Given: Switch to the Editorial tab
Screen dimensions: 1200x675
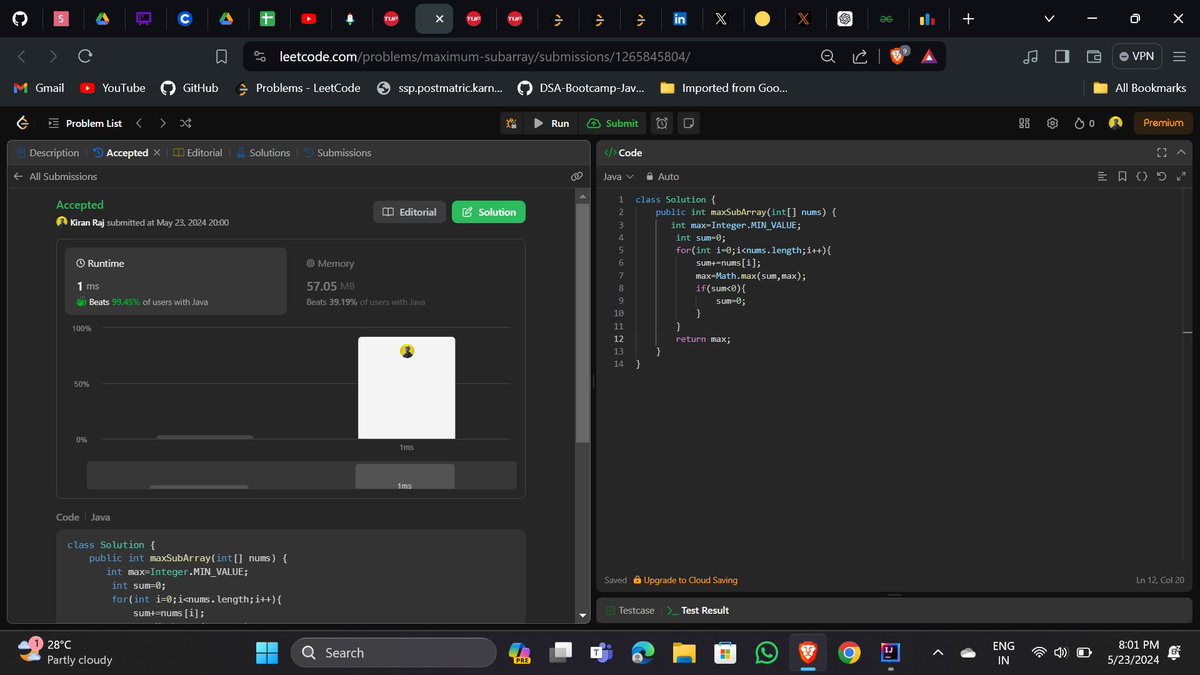Looking at the screenshot, I should tap(198, 153).
